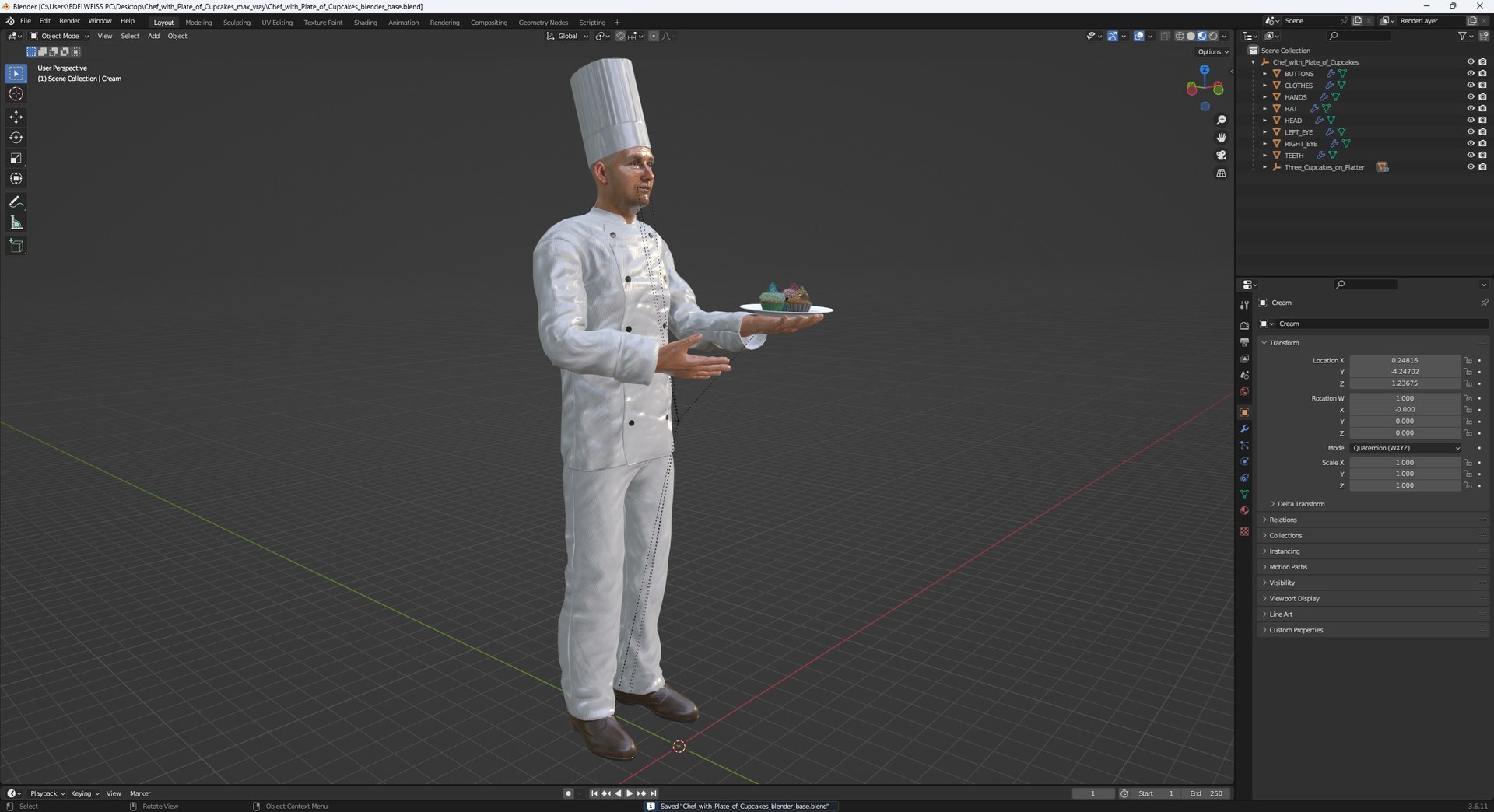
Task: Click the Location Z value field
Action: 1405,383
